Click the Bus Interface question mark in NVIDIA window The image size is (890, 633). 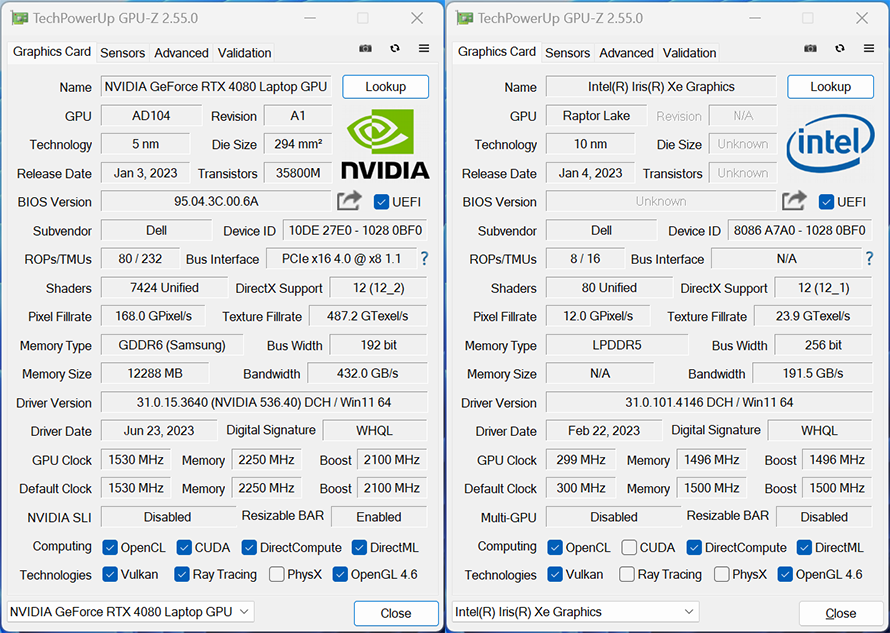(x=425, y=259)
